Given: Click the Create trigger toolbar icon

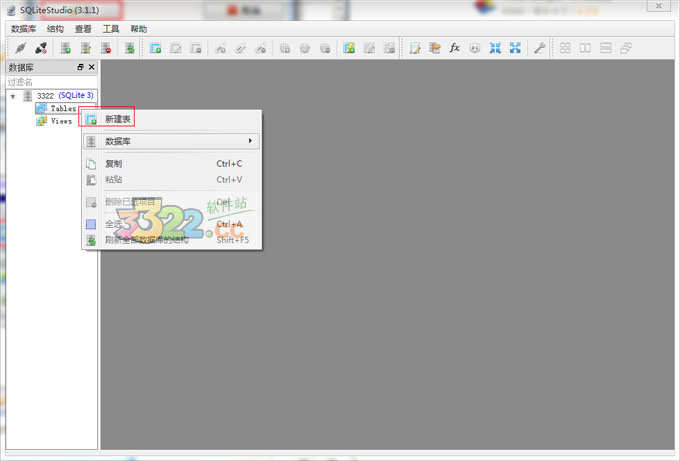Looking at the screenshot, I should [x=284, y=48].
